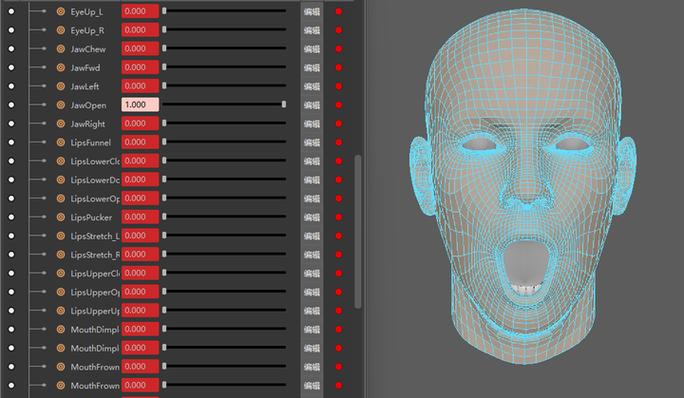
Task: Click the EyeUp_R weight value field
Action: coord(140,30)
